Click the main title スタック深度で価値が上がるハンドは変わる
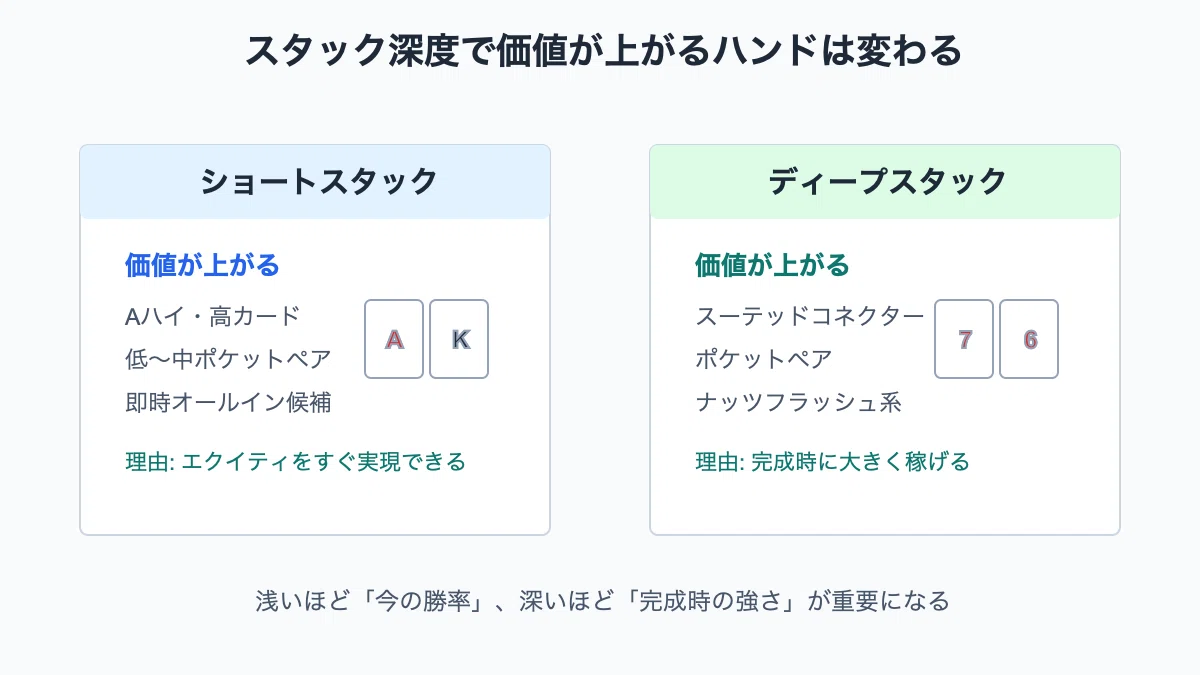Viewport: 1200px width, 675px height. click(x=600, y=51)
